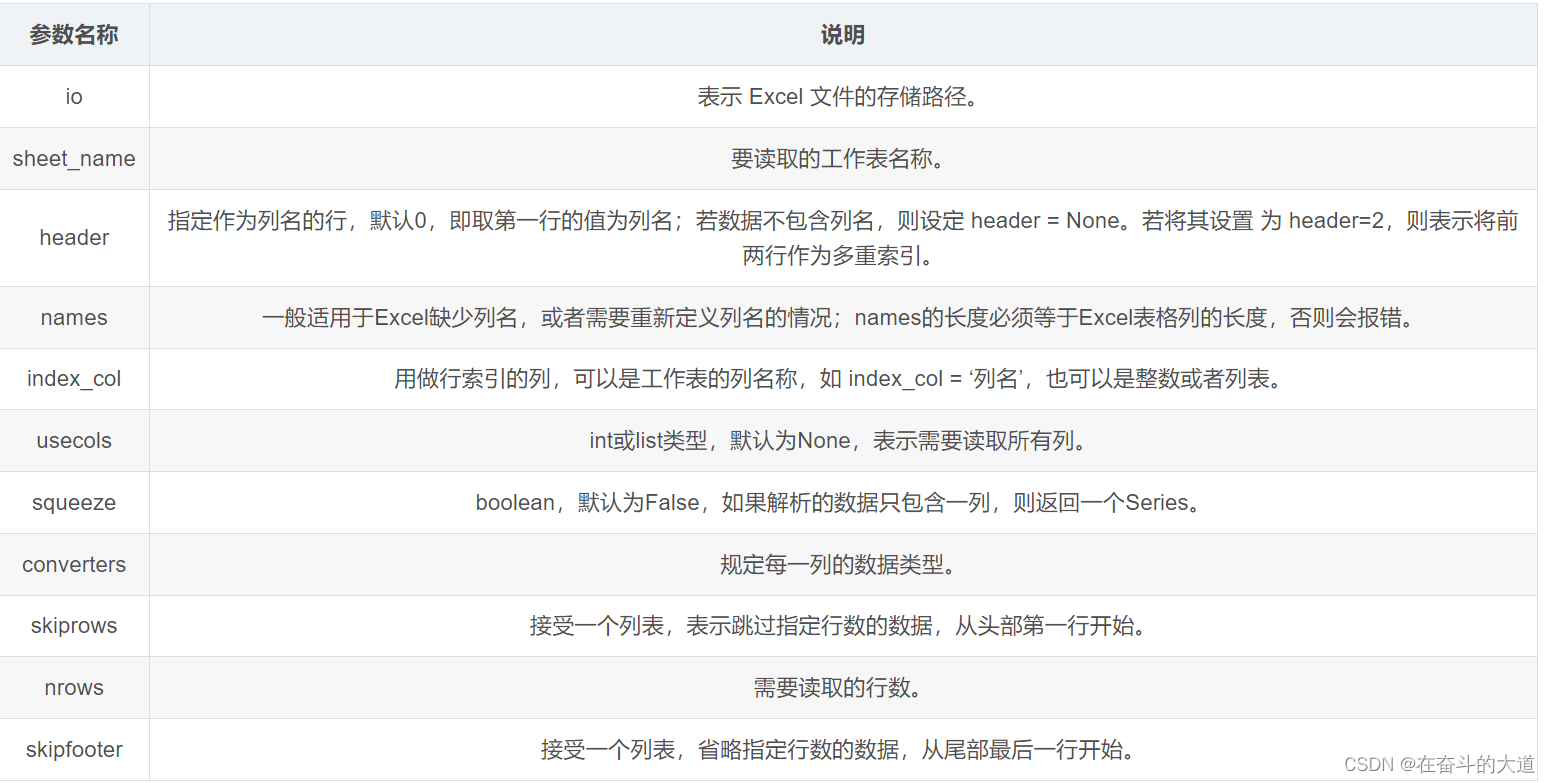The image size is (1550, 783).
Task: Select description 'boolean，默认为False'
Action: tap(843, 503)
